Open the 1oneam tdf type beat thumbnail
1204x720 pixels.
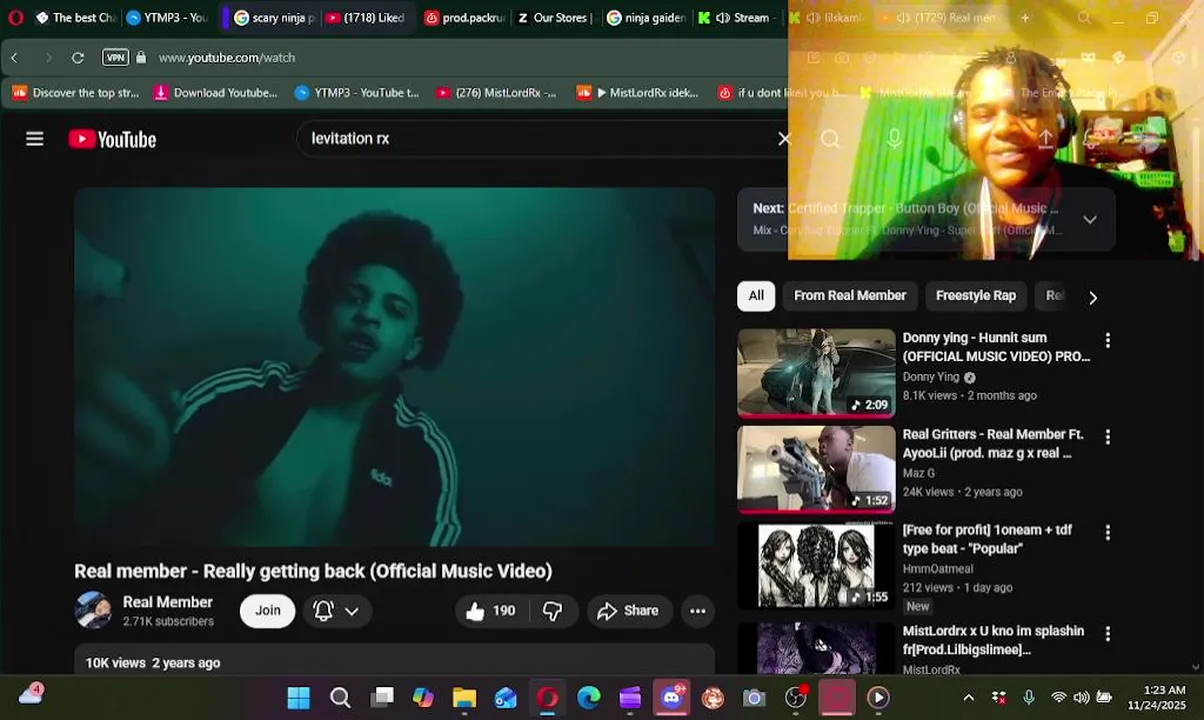point(817,565)
